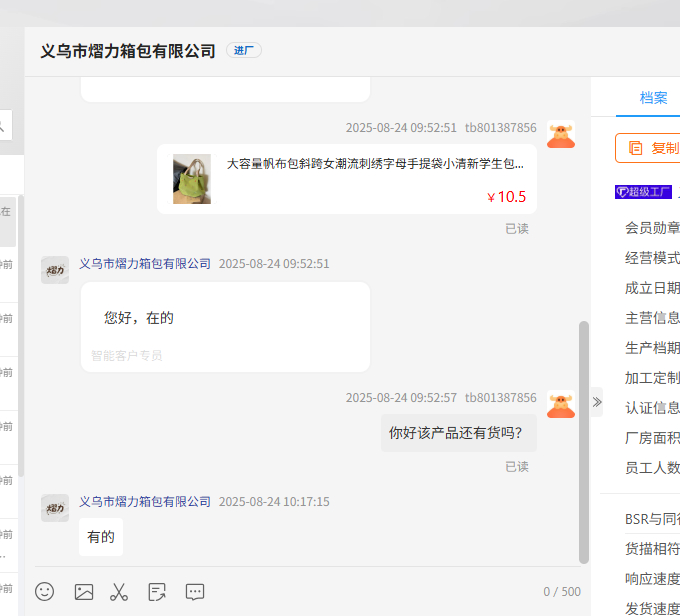Viewport: 680px width, 616px height.
Task: Click the supplier avatar beside 有的 reply
Action: (x=55, y=508)
